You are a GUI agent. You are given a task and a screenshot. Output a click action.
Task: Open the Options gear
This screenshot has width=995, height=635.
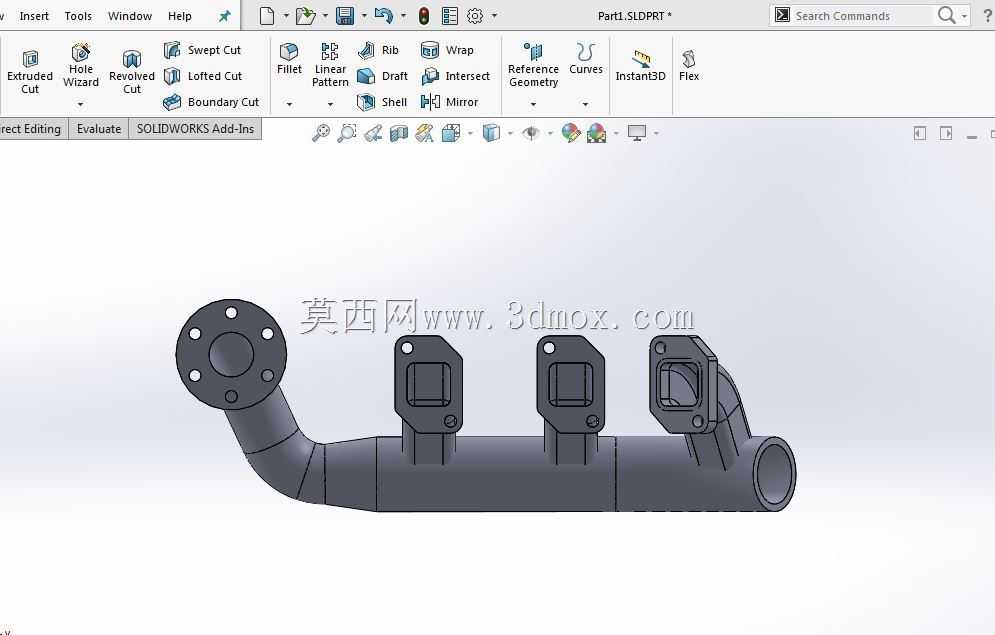[475, 16]
